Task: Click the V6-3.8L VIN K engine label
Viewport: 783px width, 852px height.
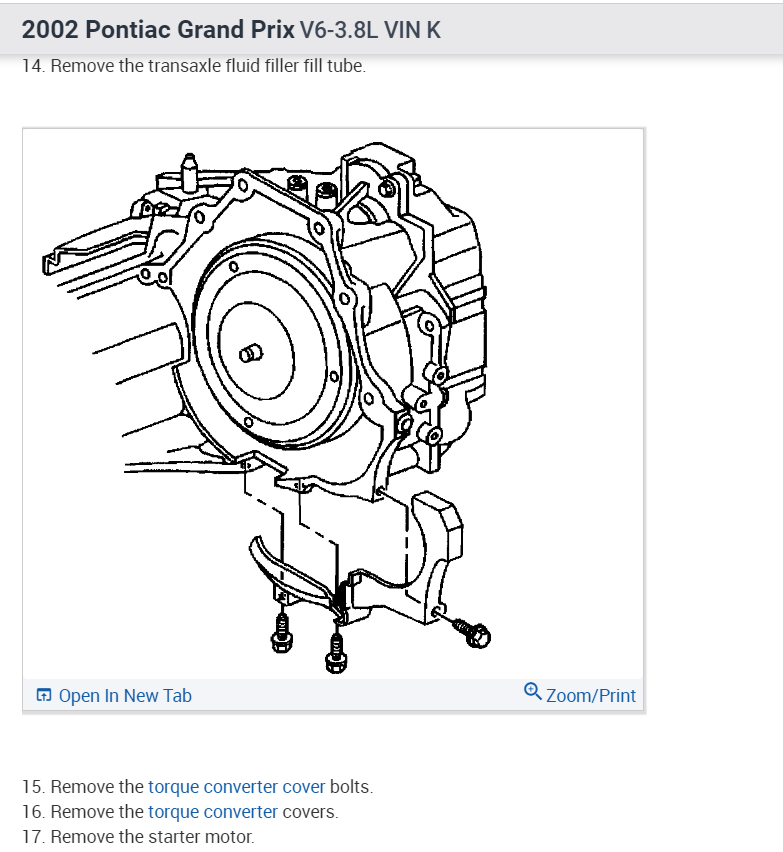Action: click(x=370, y=30)
